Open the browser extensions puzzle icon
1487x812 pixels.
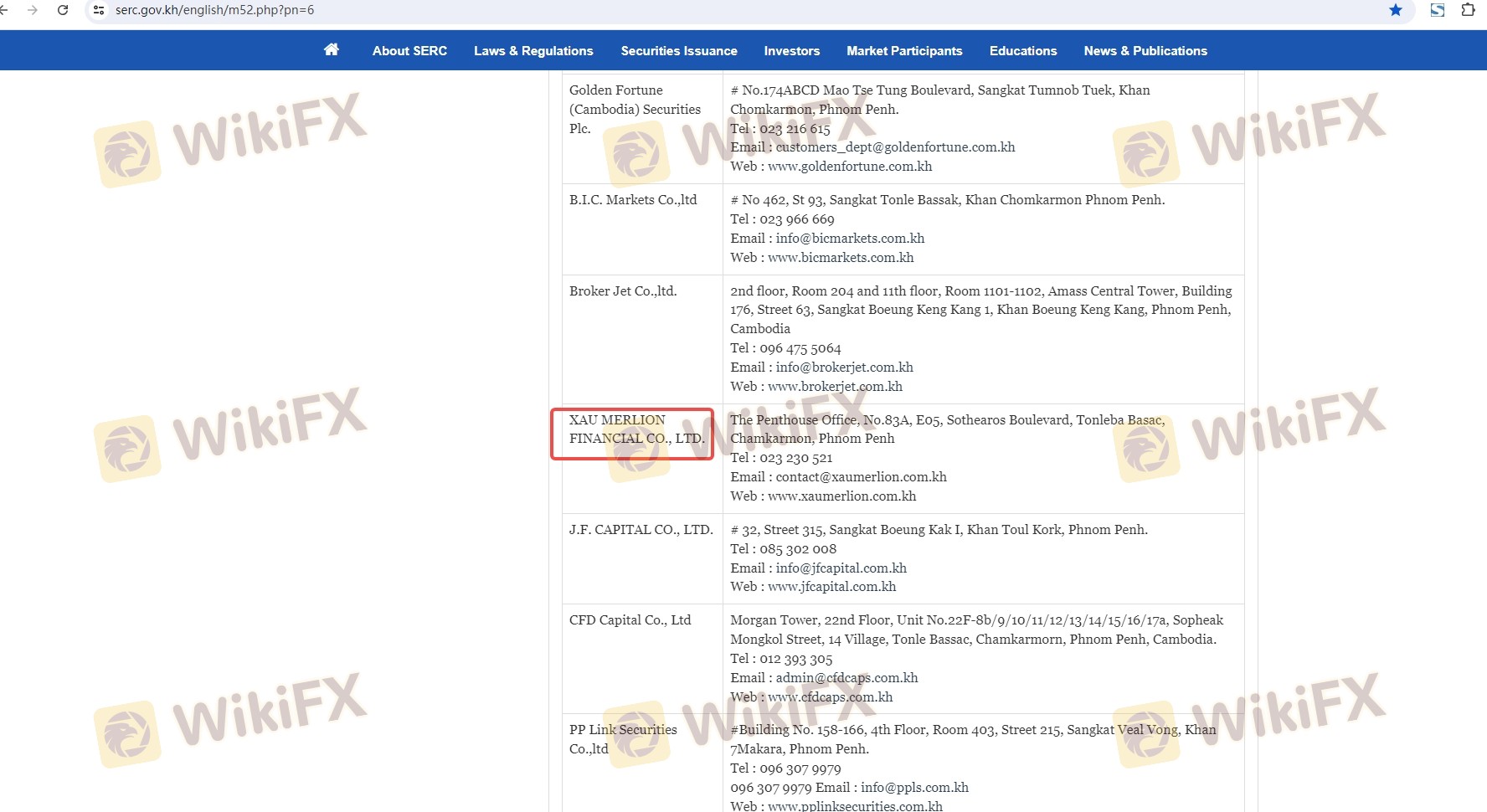point(1468,10)
